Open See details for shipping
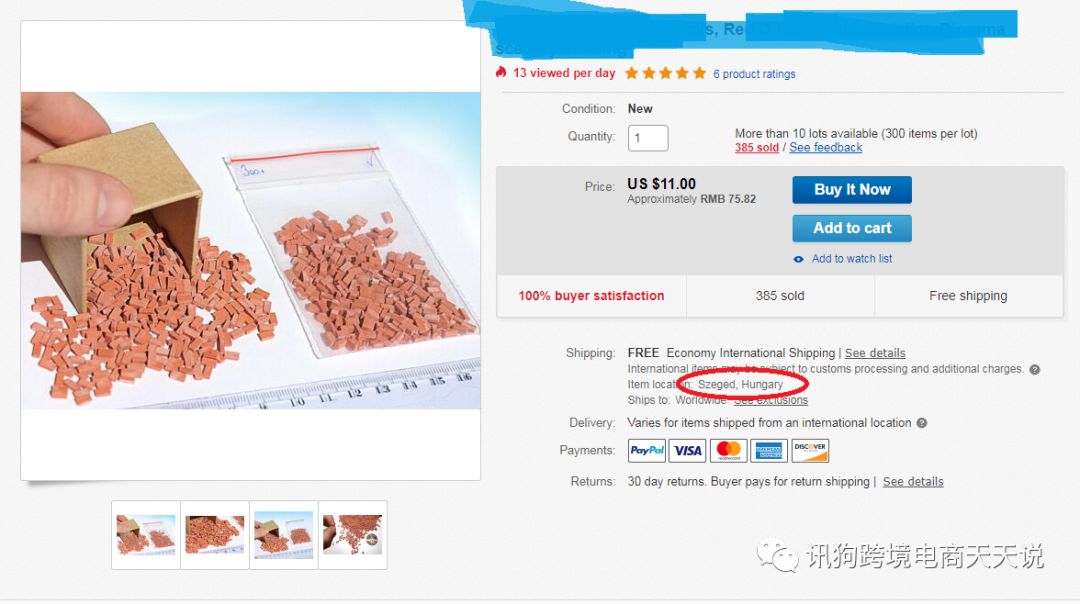This screenshot has height=604, width=1080. coord(875,353)
